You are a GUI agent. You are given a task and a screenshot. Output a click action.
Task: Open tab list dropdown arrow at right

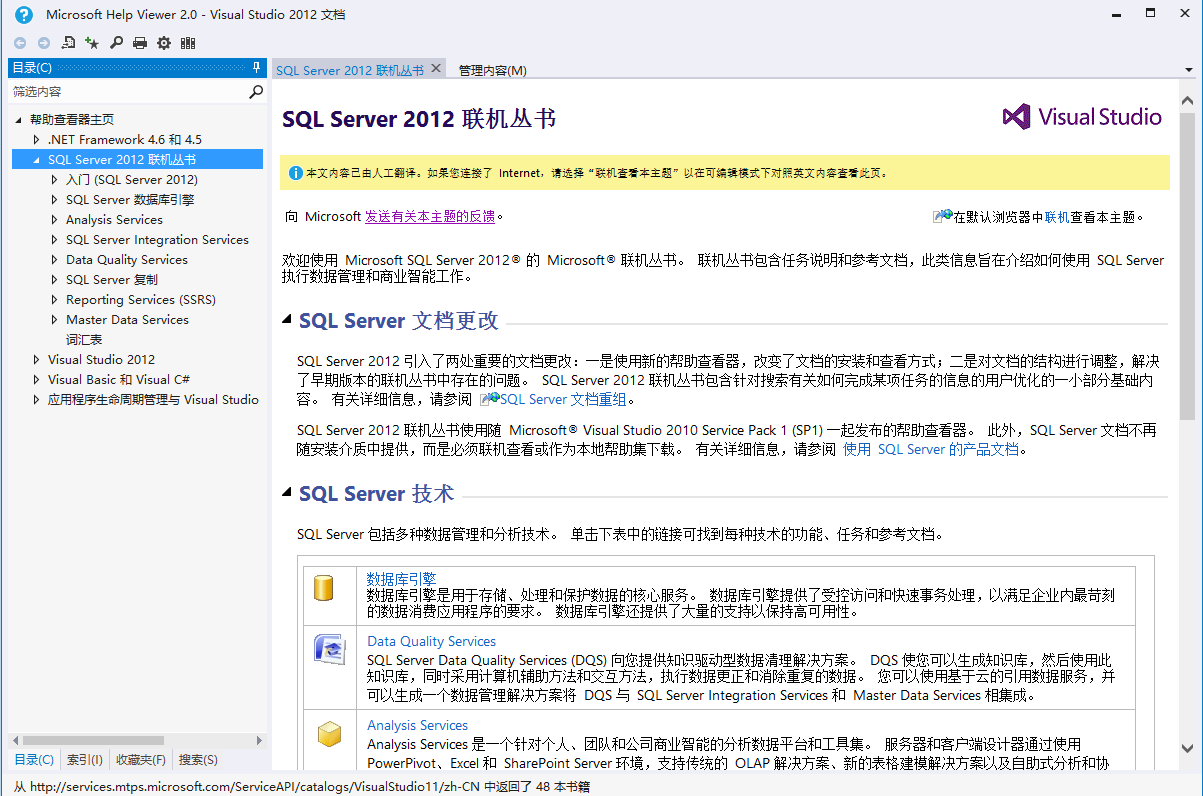(x=1189, y=70)
